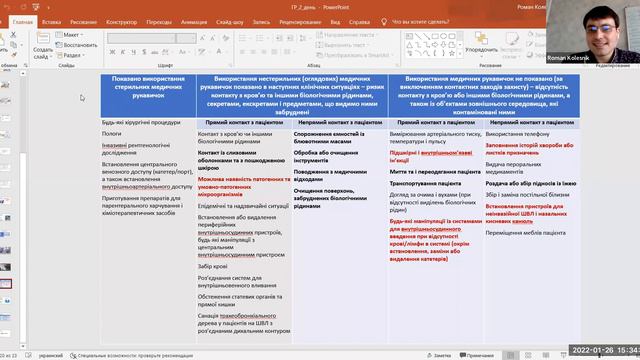Open the Анимация tab

194,22
